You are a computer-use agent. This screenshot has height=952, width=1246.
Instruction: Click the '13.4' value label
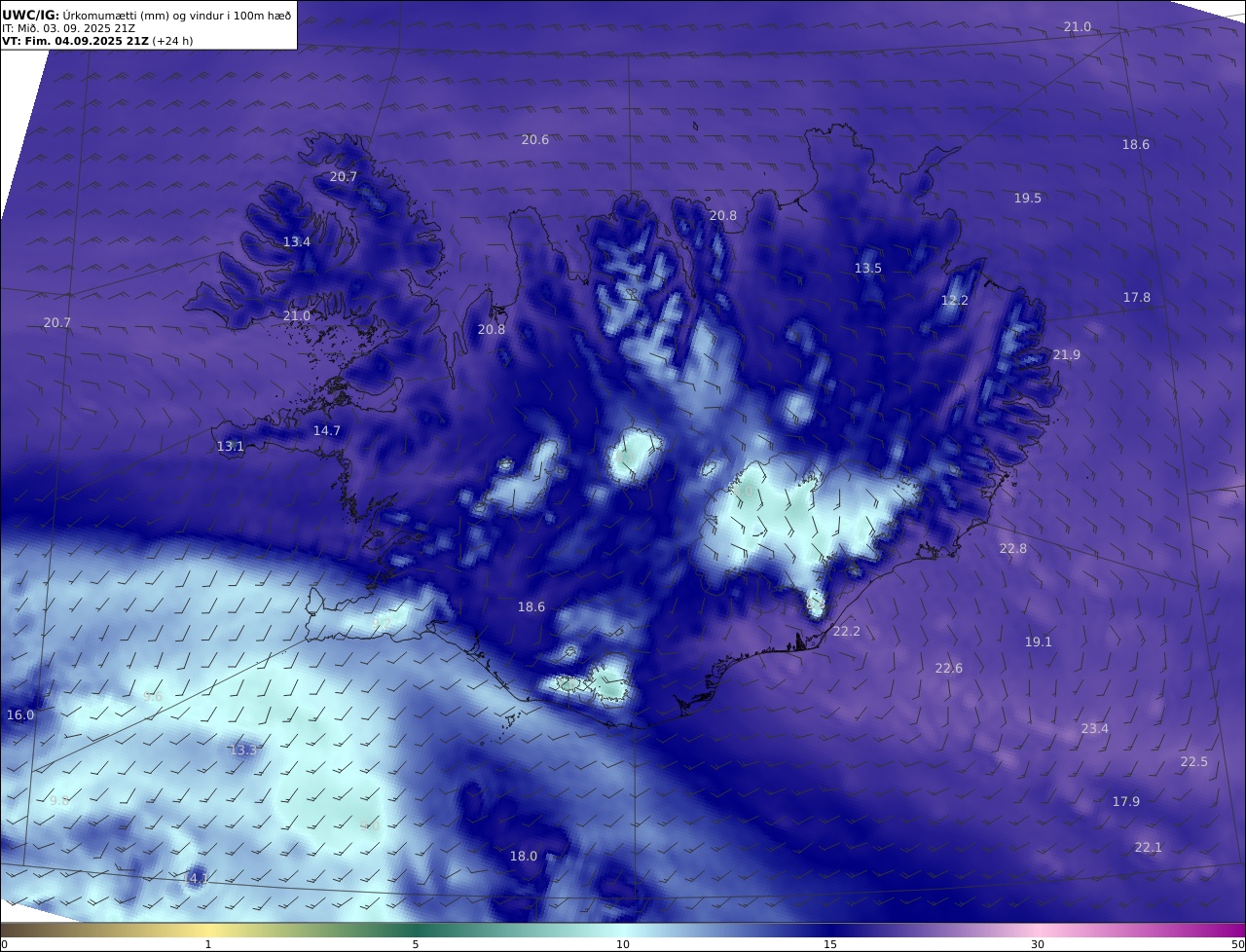[297, 242]
